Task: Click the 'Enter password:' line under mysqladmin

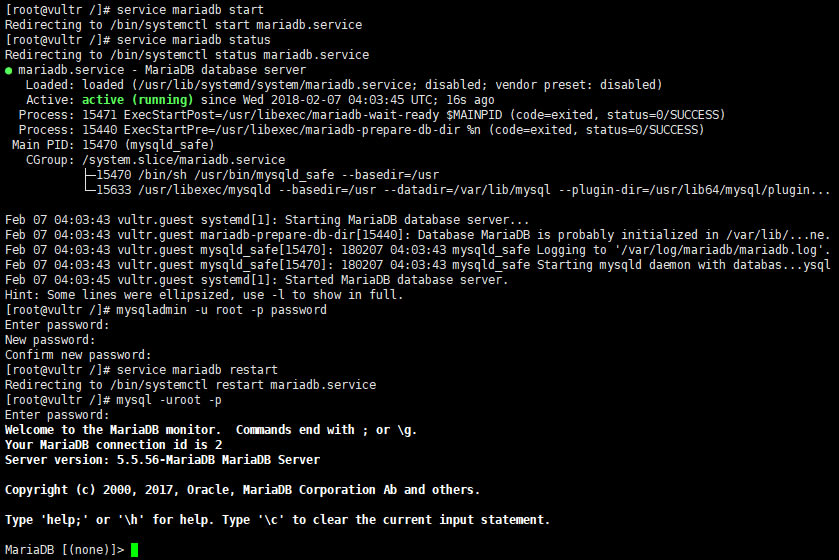Action: pos(57,325)
